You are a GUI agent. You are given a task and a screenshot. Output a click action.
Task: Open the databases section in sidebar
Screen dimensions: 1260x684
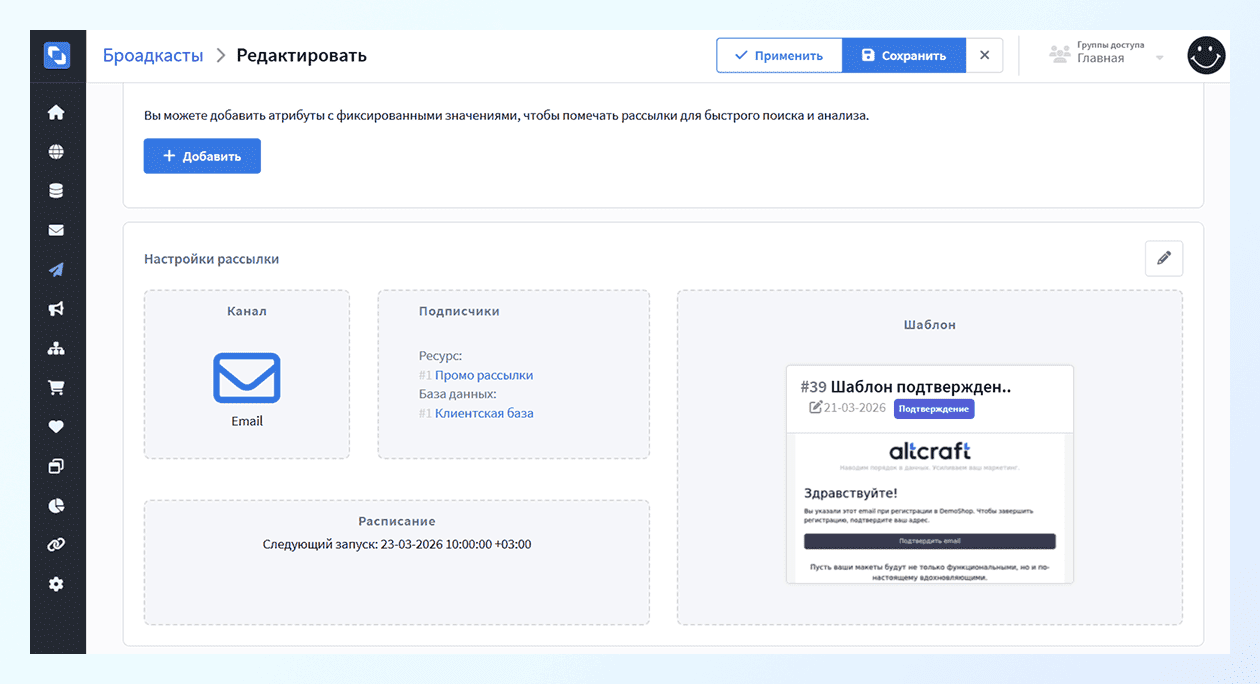(x=57, y=190)
